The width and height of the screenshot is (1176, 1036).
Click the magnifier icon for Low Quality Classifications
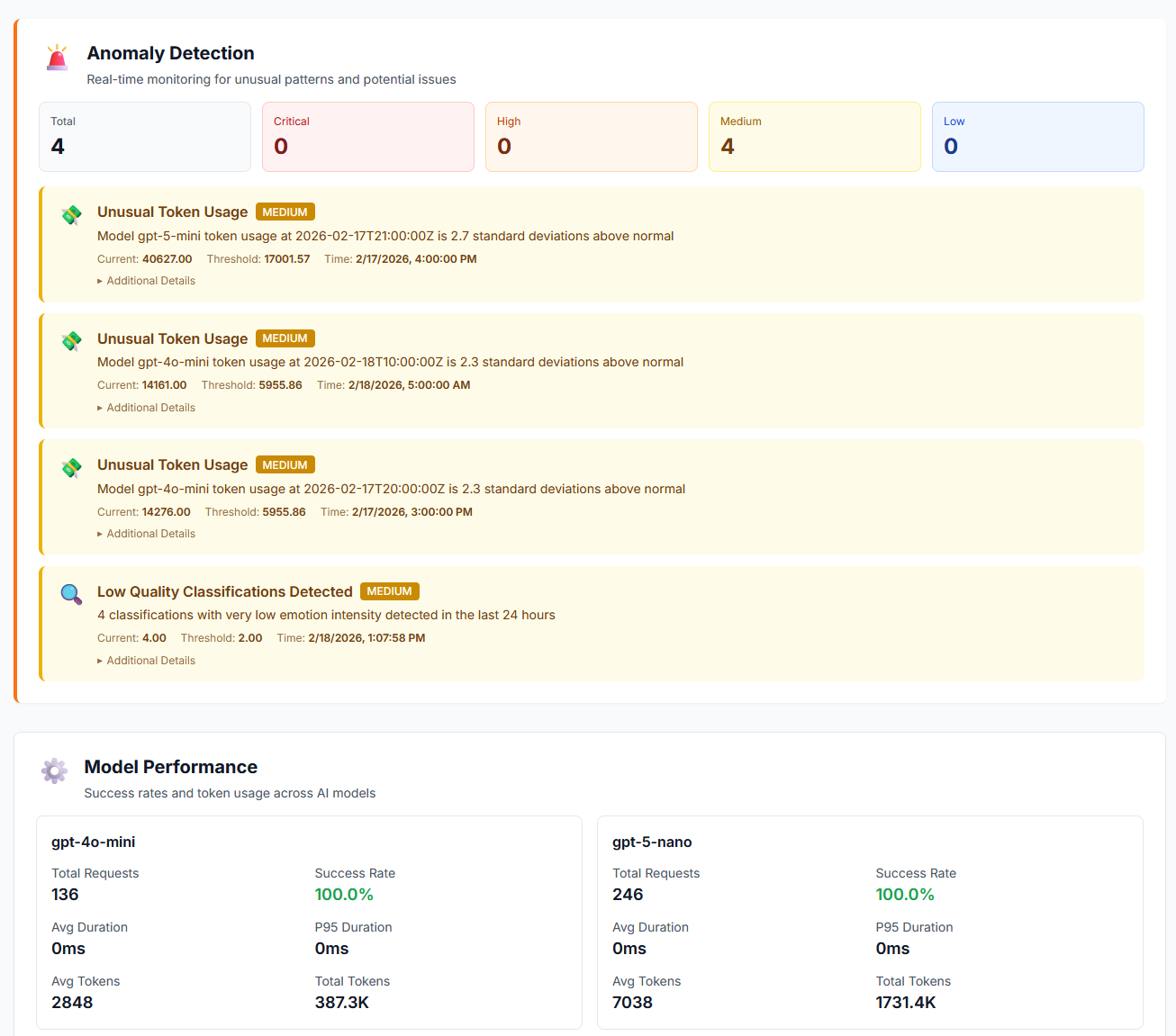71,594
